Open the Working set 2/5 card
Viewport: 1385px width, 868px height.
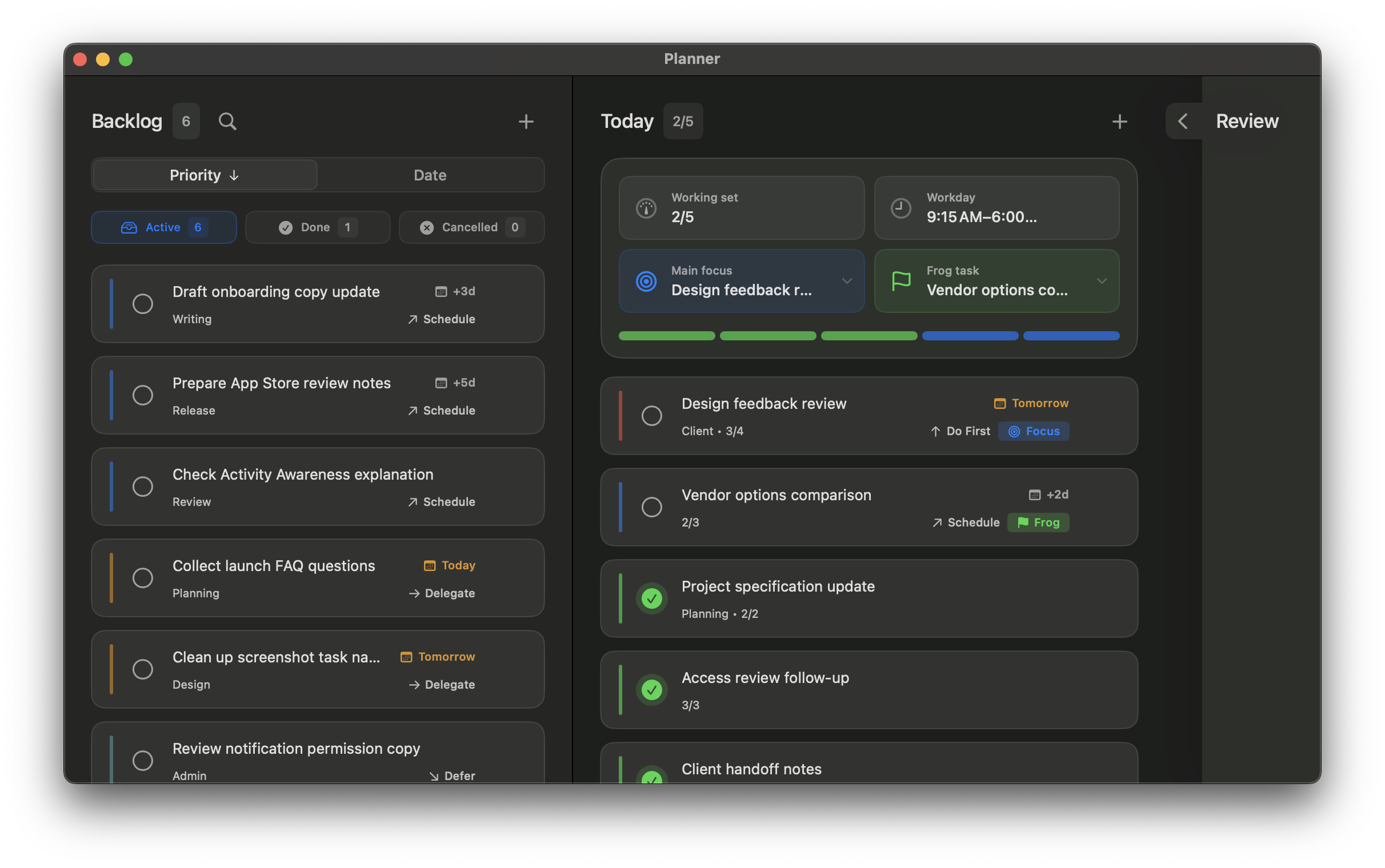coord(741,208)
